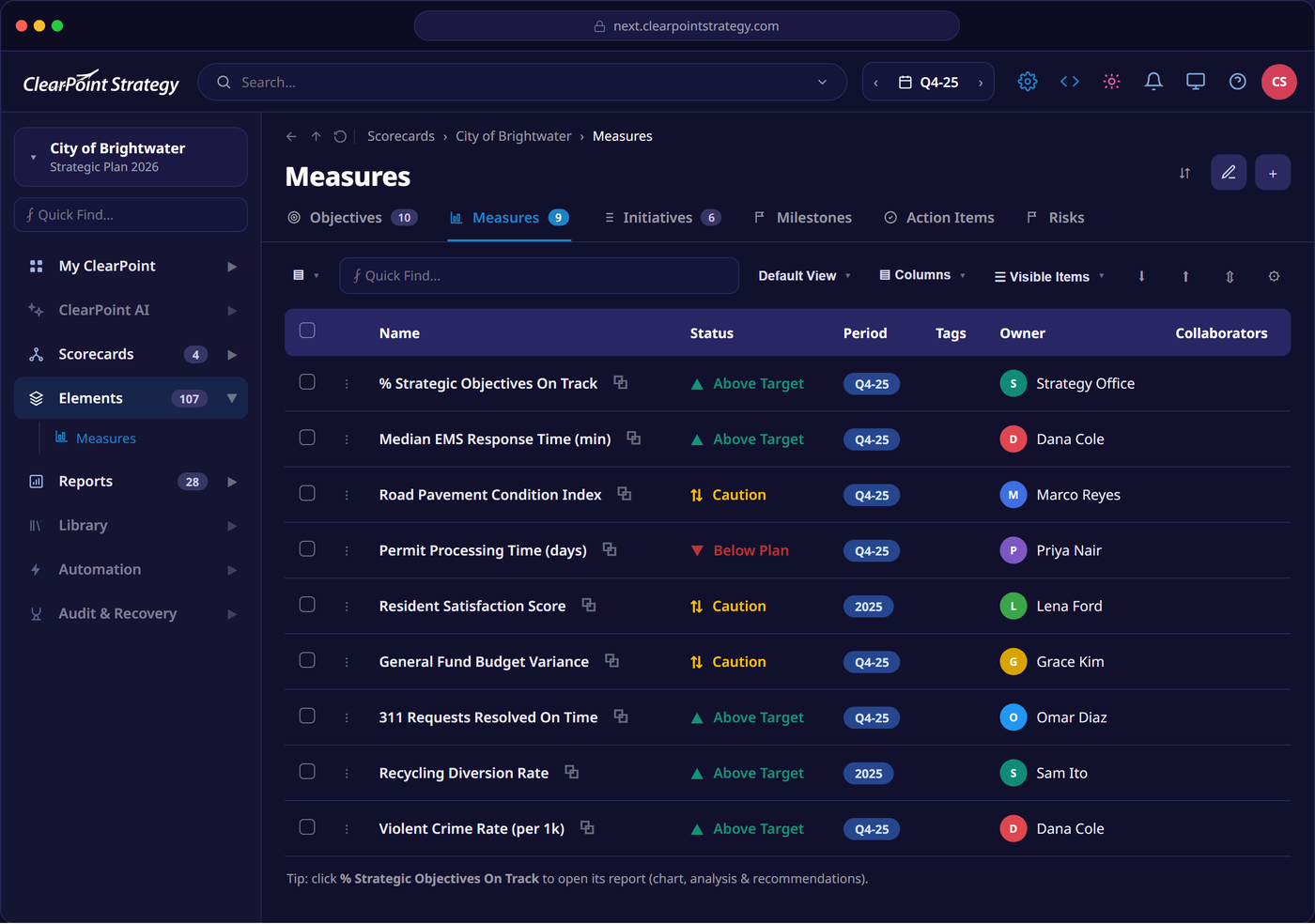This screenshot has height=924, width=1315.
Task: Open Default View dropdown
Action: (x=805, y=275)
